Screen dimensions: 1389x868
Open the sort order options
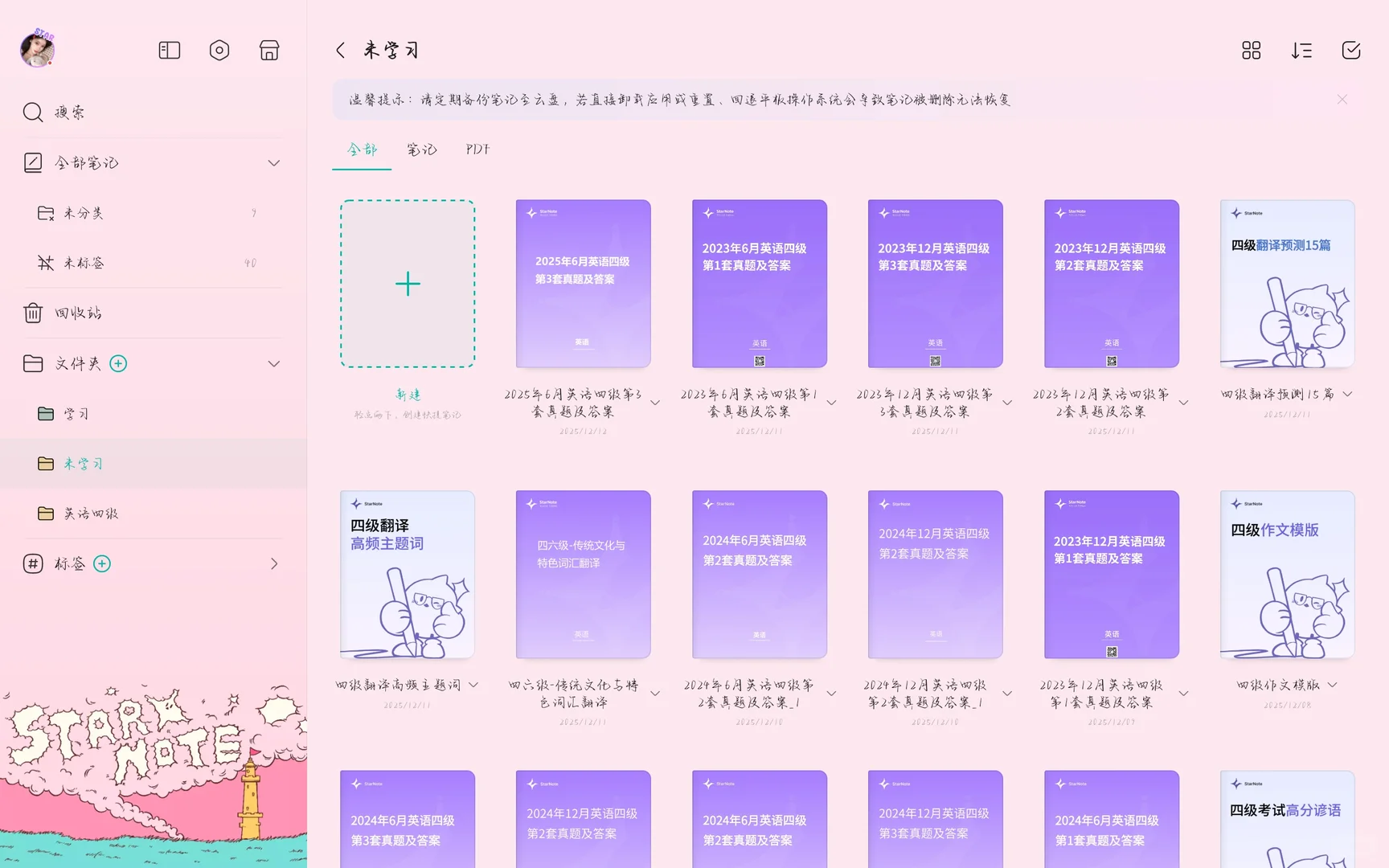(1301, 50)
